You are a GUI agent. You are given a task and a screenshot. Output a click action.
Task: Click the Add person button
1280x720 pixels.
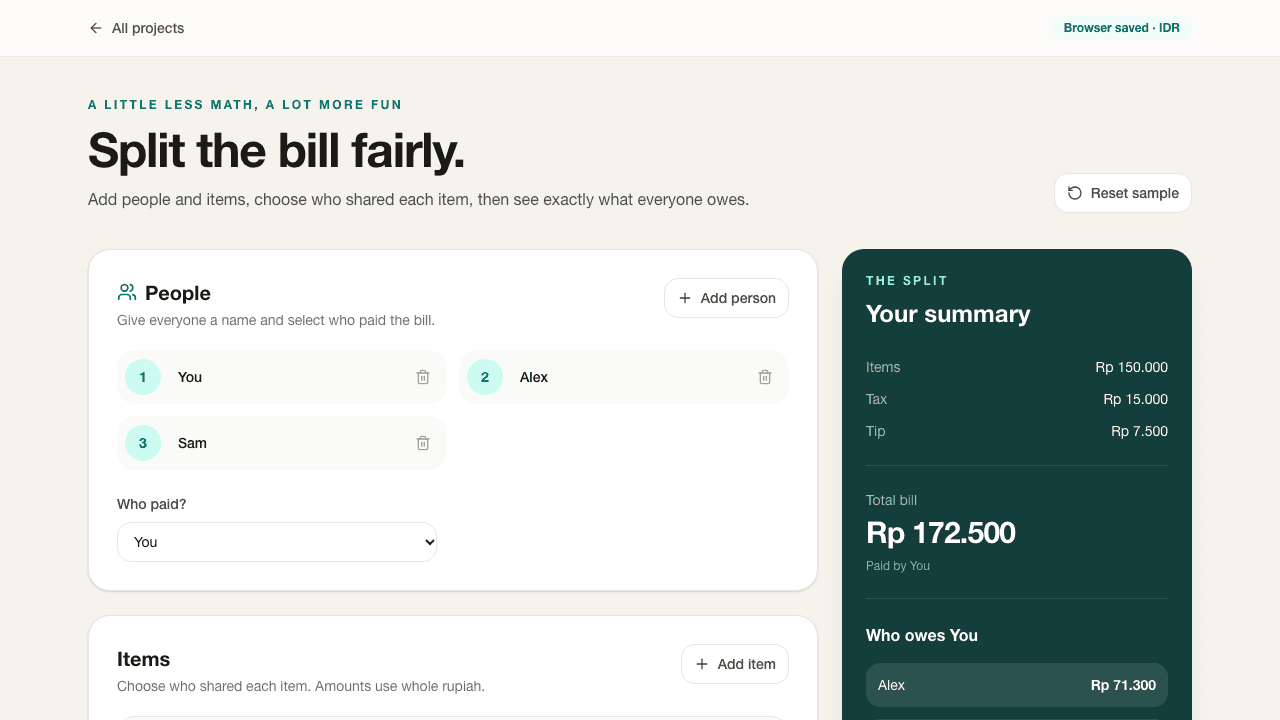pos(727,298)
